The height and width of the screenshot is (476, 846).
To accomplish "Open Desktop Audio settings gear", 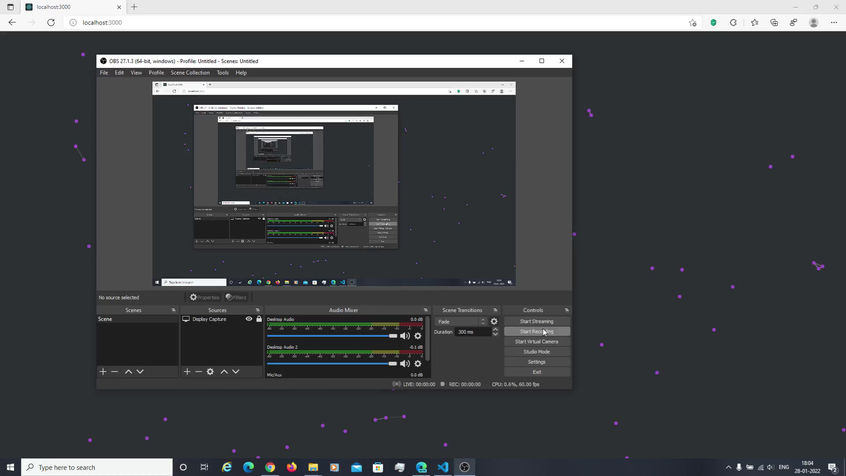I will [418, 336].
